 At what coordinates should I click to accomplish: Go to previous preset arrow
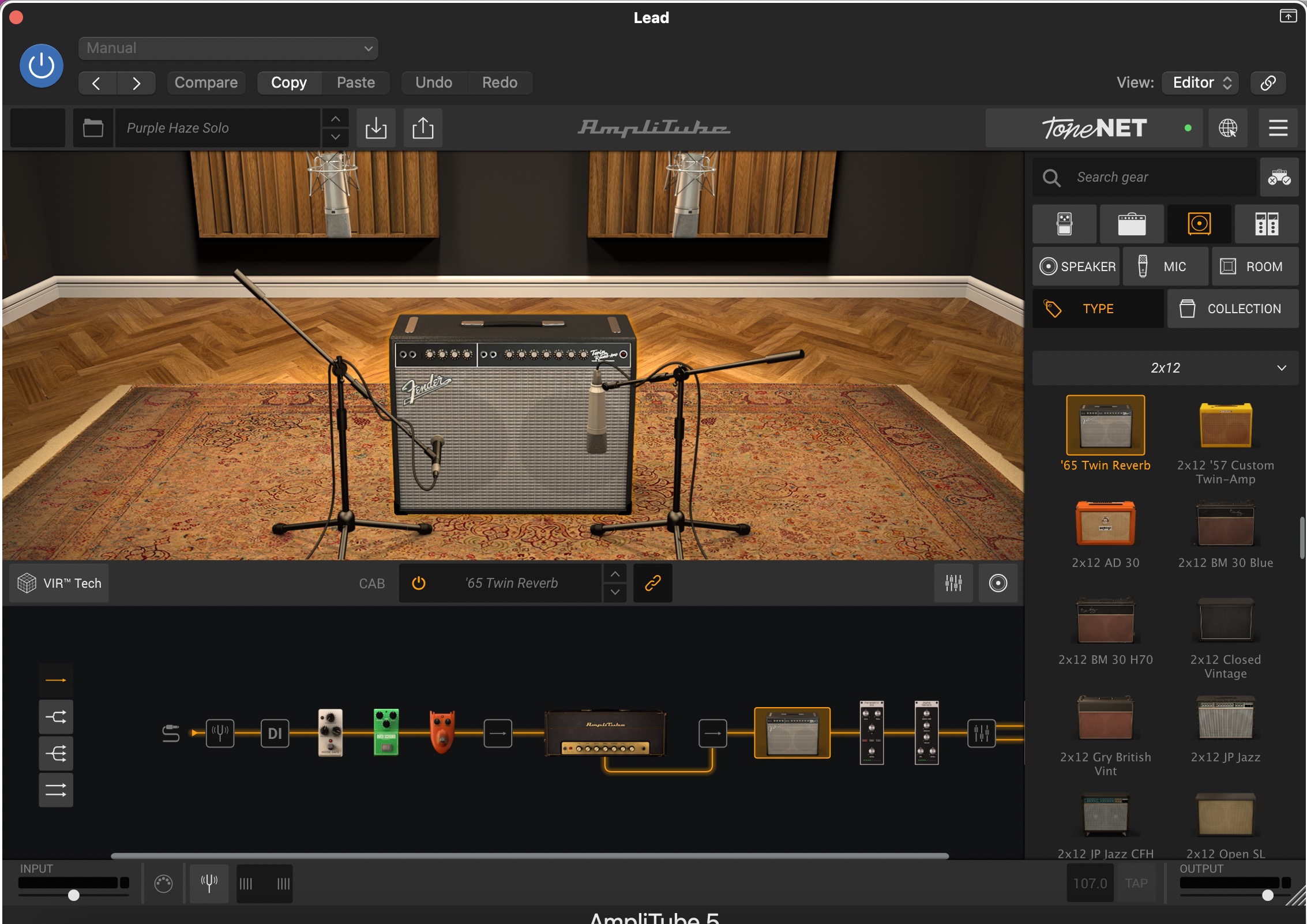coord(97,83)
